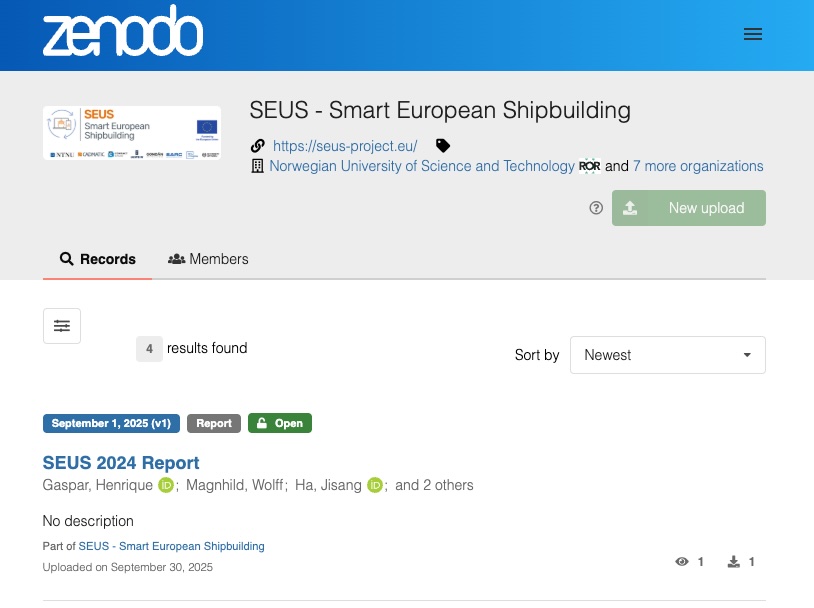This screenshot has width=814, height=608.
Task: Open the Sort by Newest dropdown
Action: [667, 355]
